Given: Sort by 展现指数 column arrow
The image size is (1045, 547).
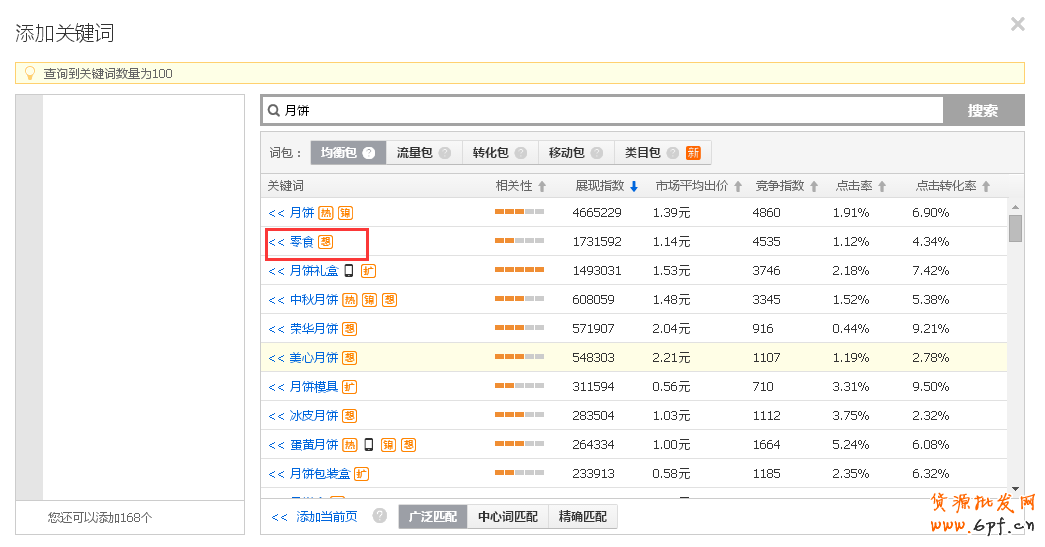Looking at the screenshot, I should tap(634, 187).
